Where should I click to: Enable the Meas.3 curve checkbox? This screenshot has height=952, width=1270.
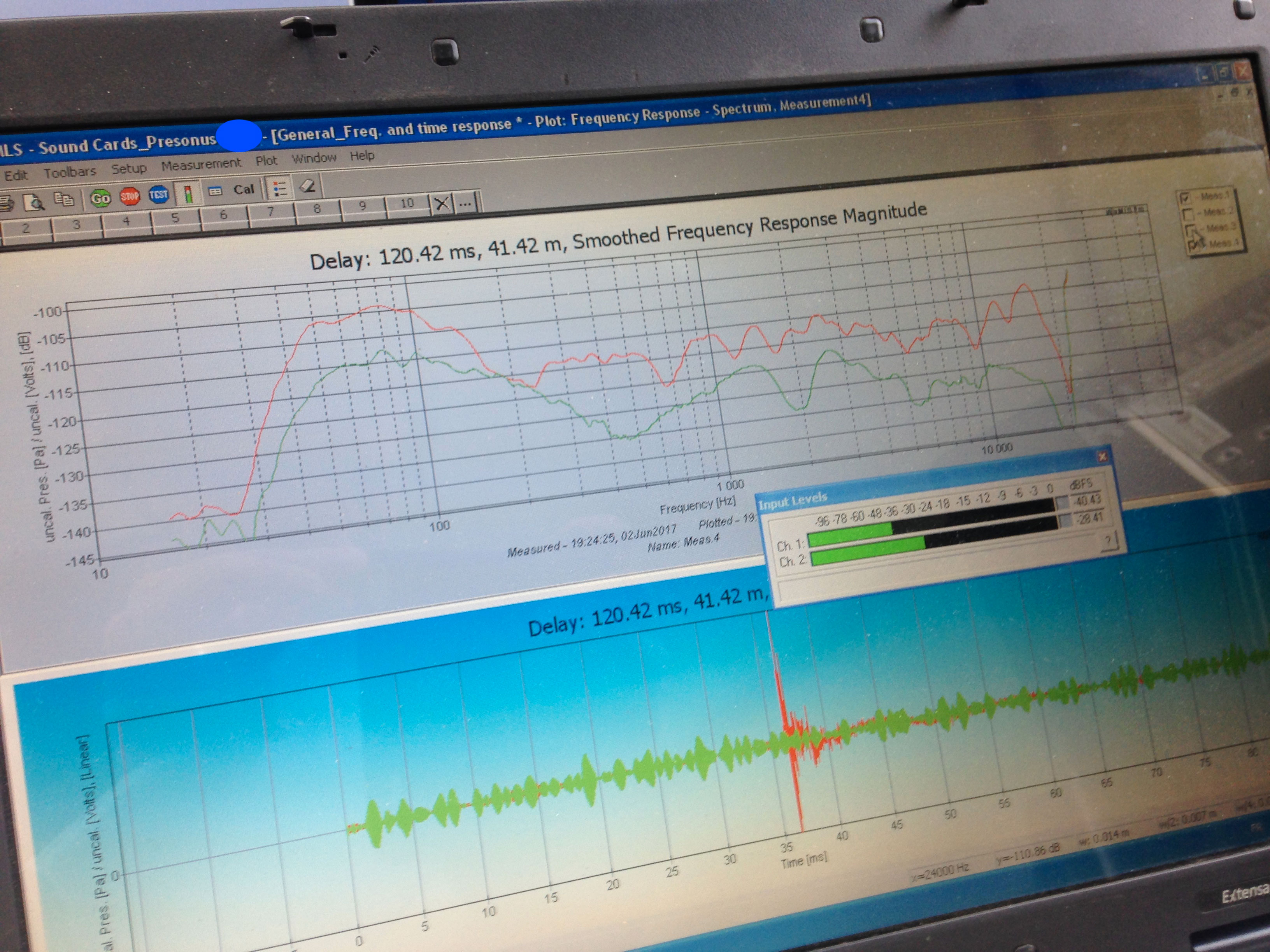pos(1190,230)
